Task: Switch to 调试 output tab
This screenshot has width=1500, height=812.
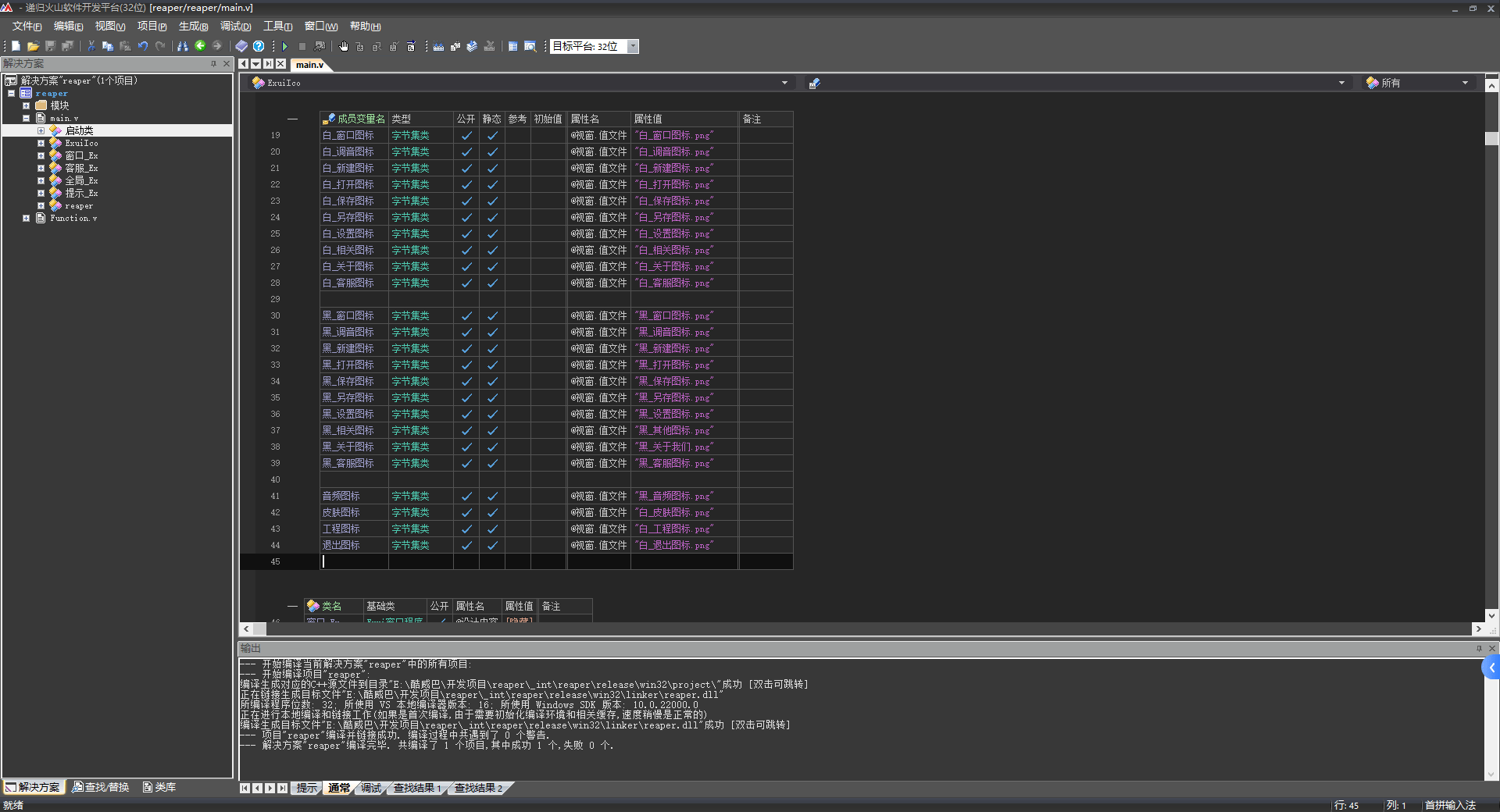Action: (370, 788)
